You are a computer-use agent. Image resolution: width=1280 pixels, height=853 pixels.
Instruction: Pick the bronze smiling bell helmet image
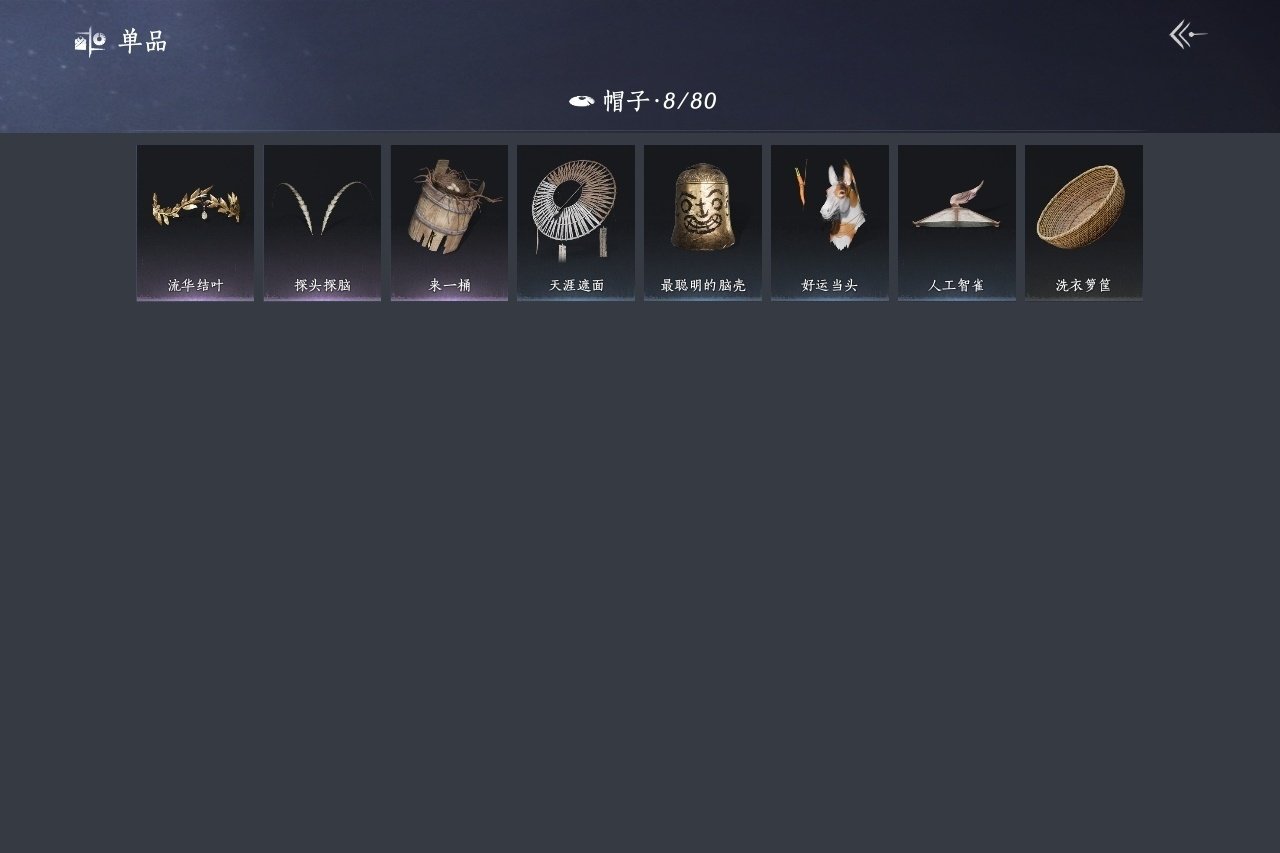click(703, 207)
